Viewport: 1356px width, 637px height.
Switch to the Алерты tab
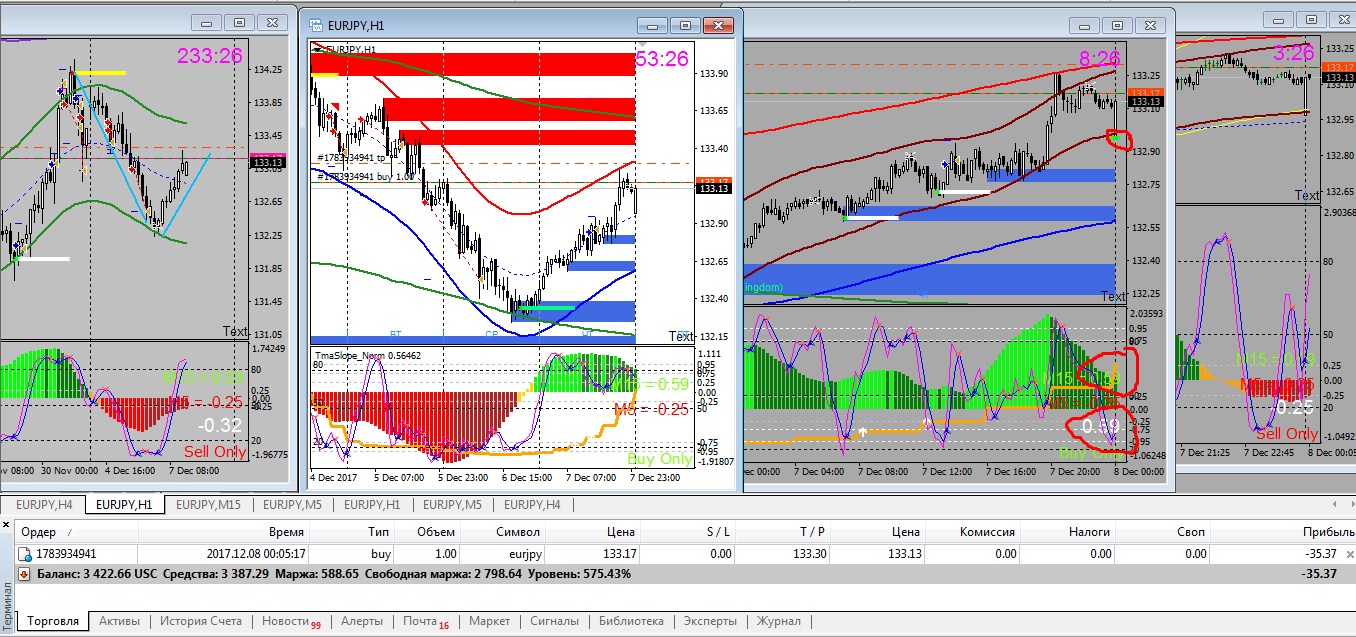(x=362, y=621)
